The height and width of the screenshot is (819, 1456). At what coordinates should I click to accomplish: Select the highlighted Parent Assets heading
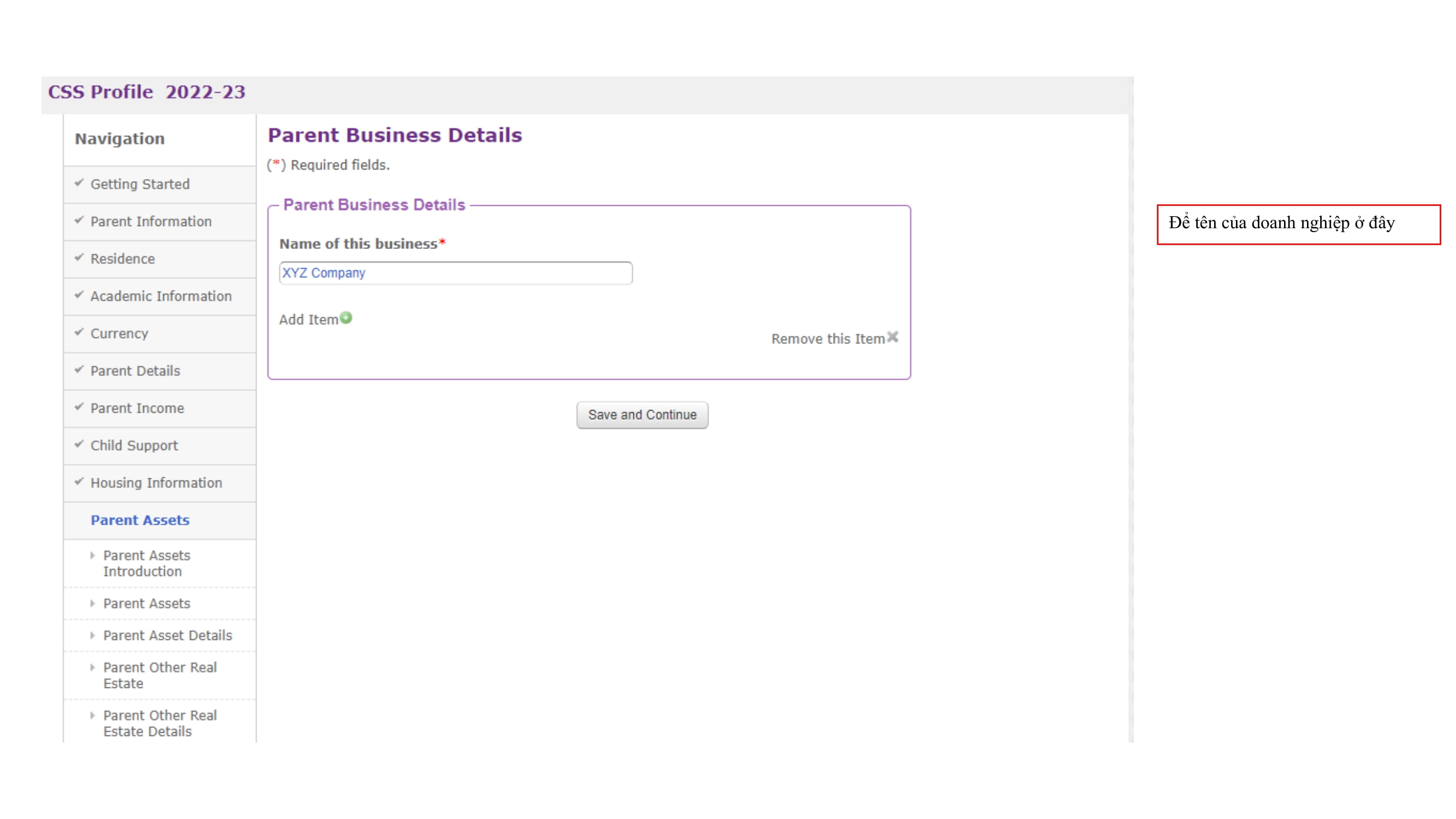140,520
